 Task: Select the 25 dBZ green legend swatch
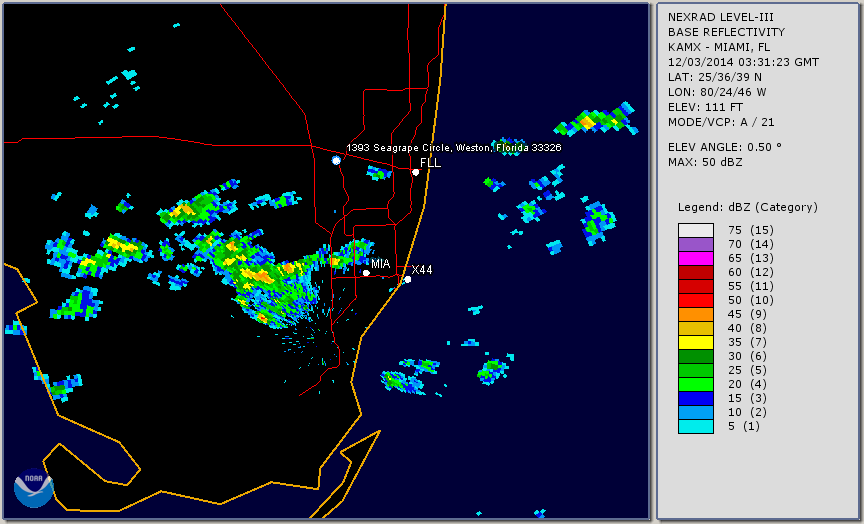pos(696,370)
